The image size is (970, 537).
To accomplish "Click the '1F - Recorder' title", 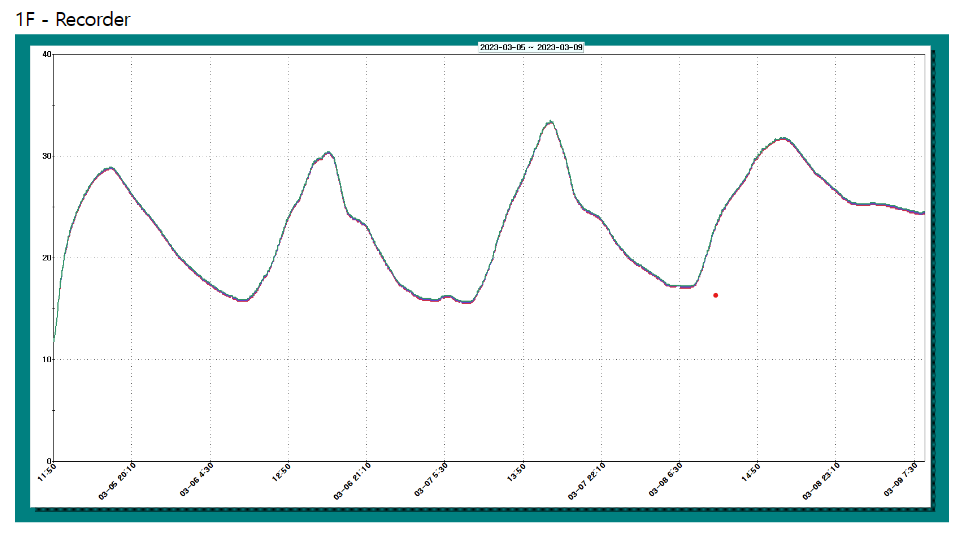I will pyautogui.click(x=73, y=18).
